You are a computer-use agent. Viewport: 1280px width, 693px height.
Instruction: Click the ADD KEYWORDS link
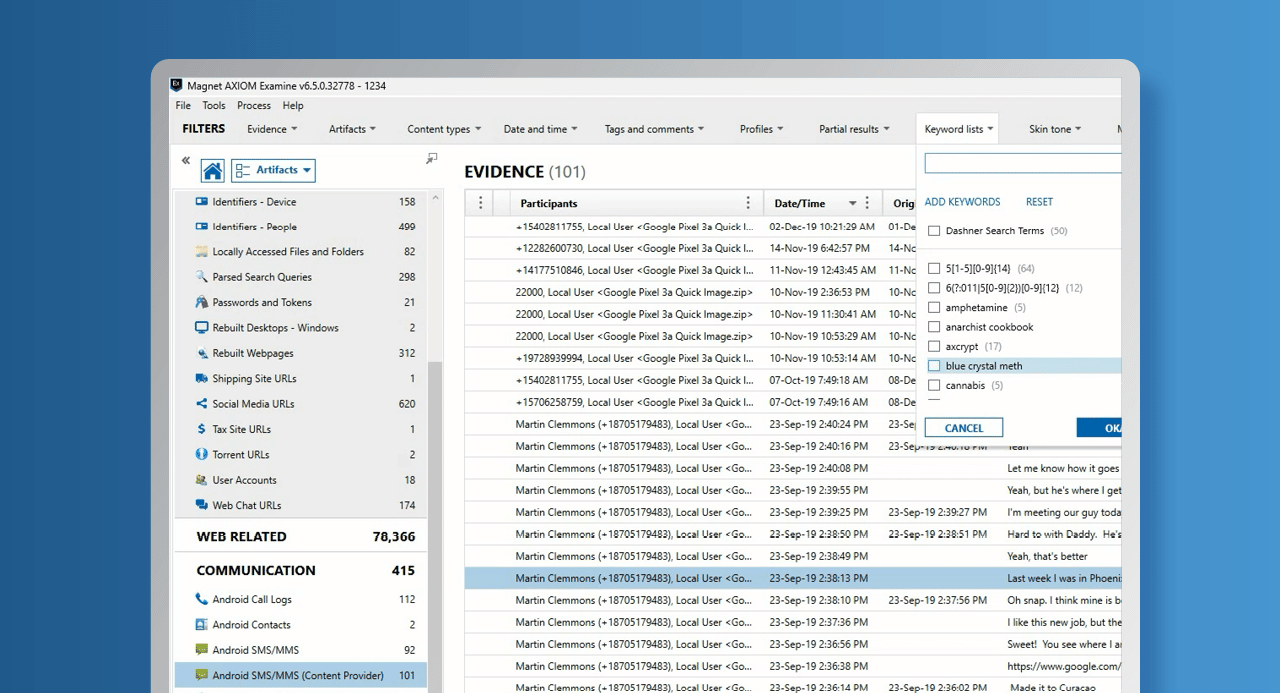click(x=962, y=202)
